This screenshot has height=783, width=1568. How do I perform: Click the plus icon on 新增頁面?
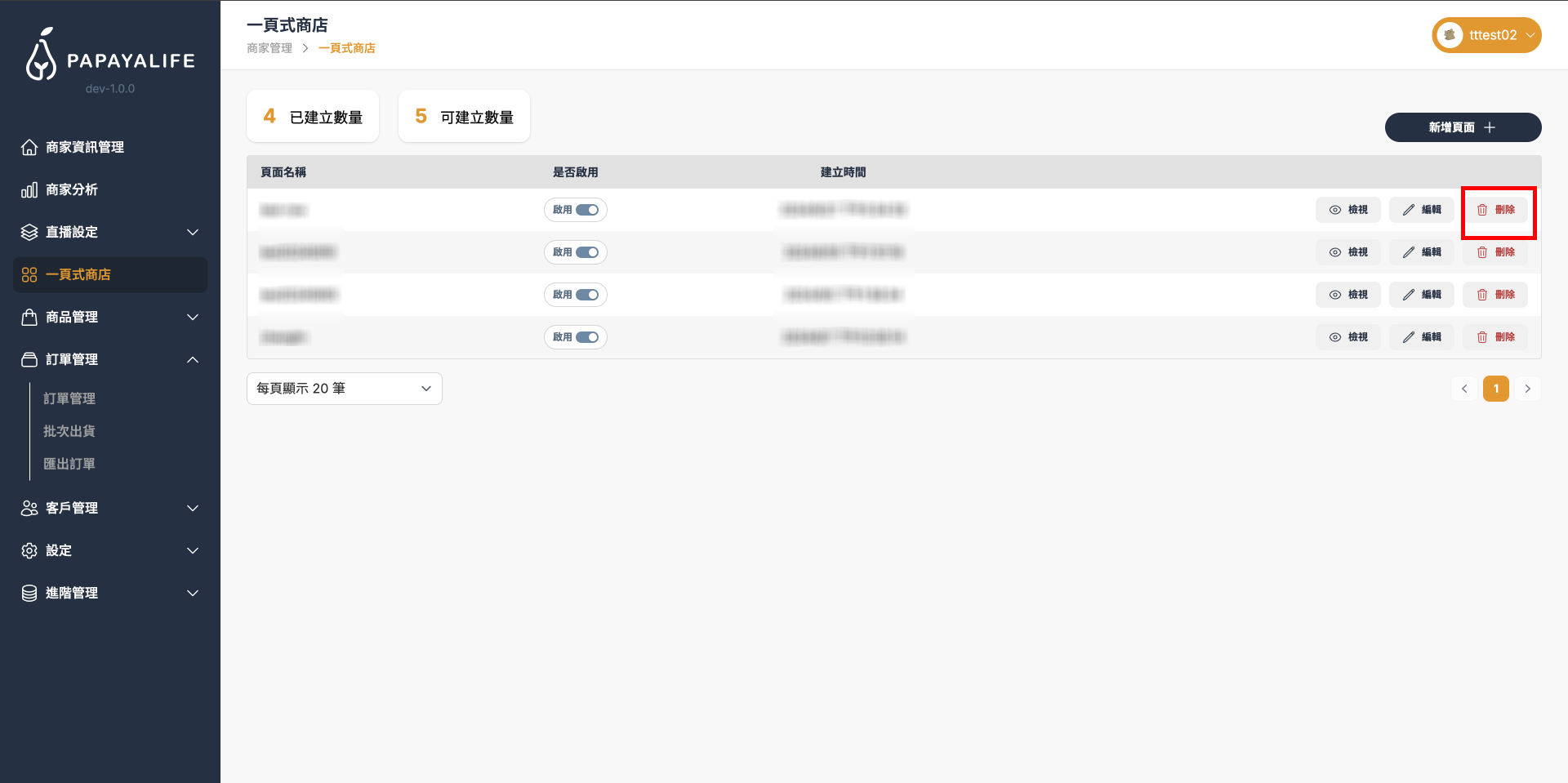[x=1490, y=127]
